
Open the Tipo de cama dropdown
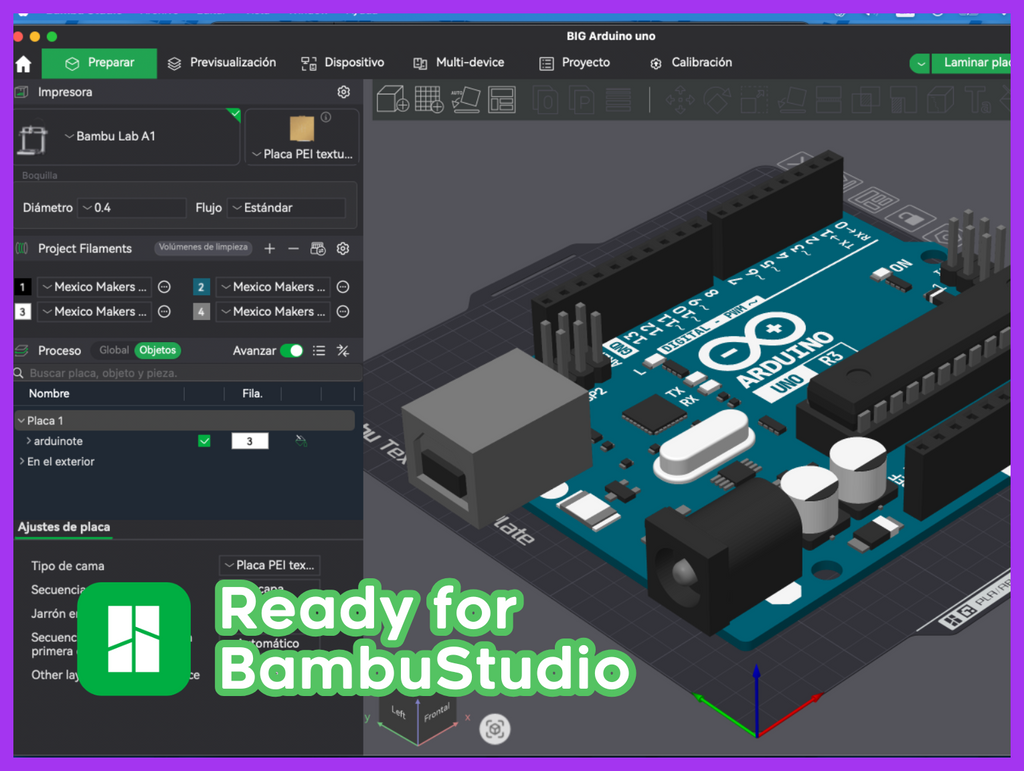(270, 565)
